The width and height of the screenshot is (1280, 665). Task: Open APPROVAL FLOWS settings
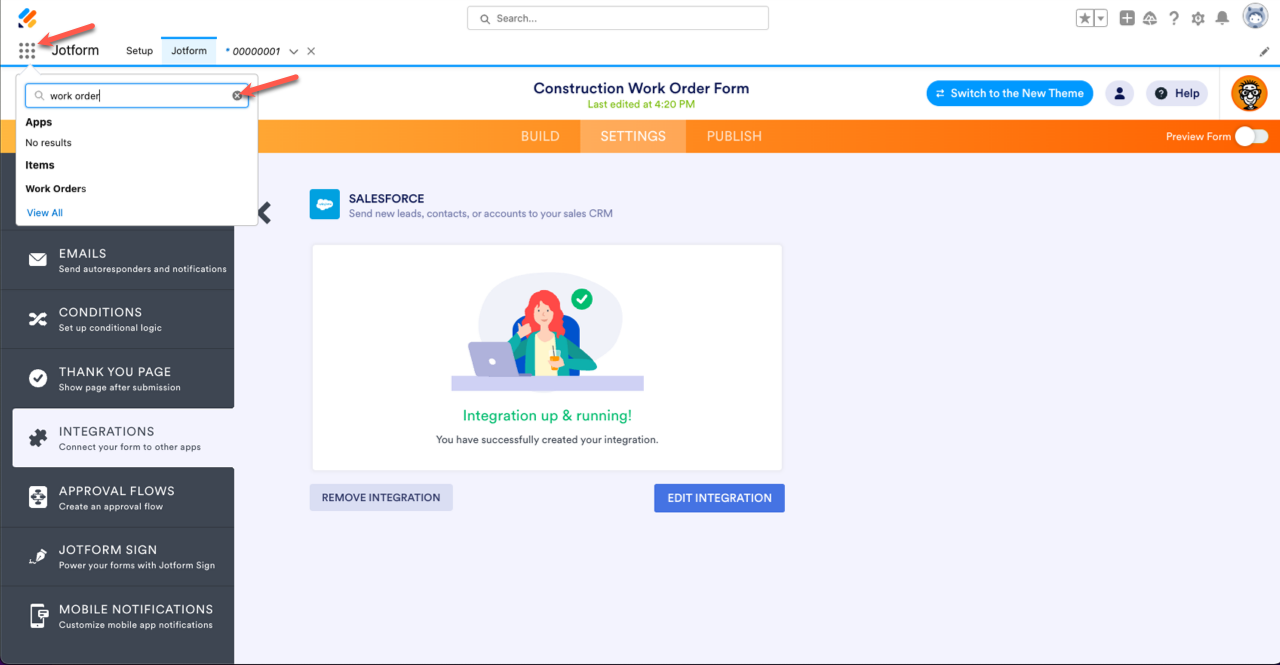pos(117,497)
